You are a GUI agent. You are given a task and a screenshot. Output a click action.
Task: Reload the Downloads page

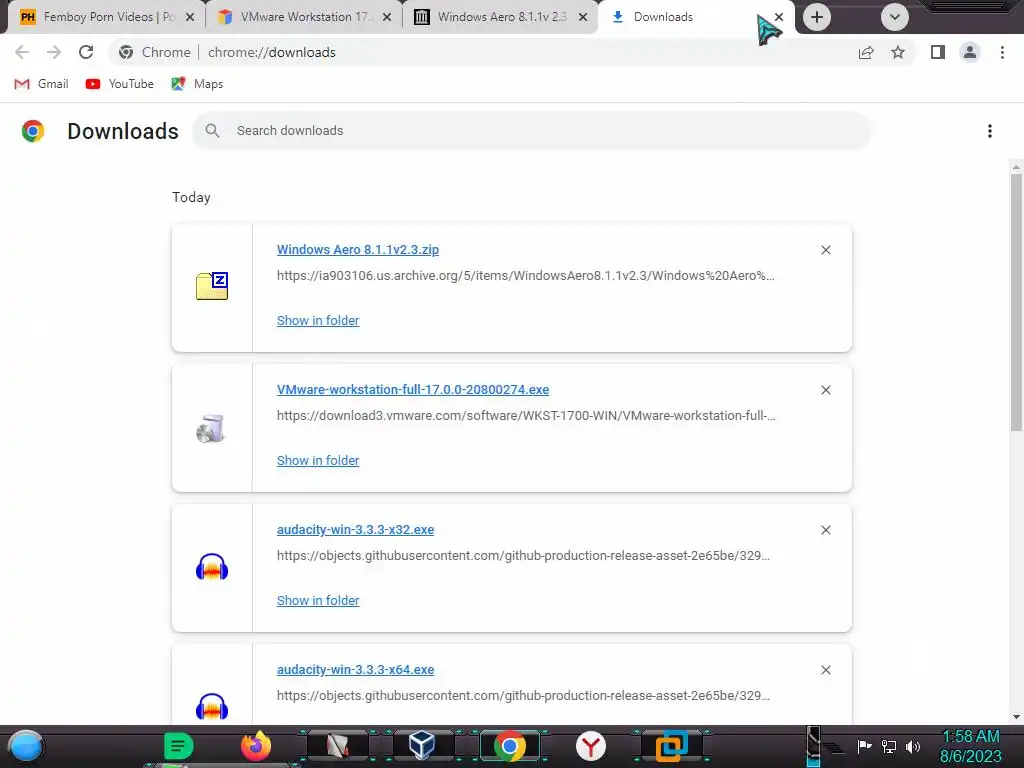(86, 52)
